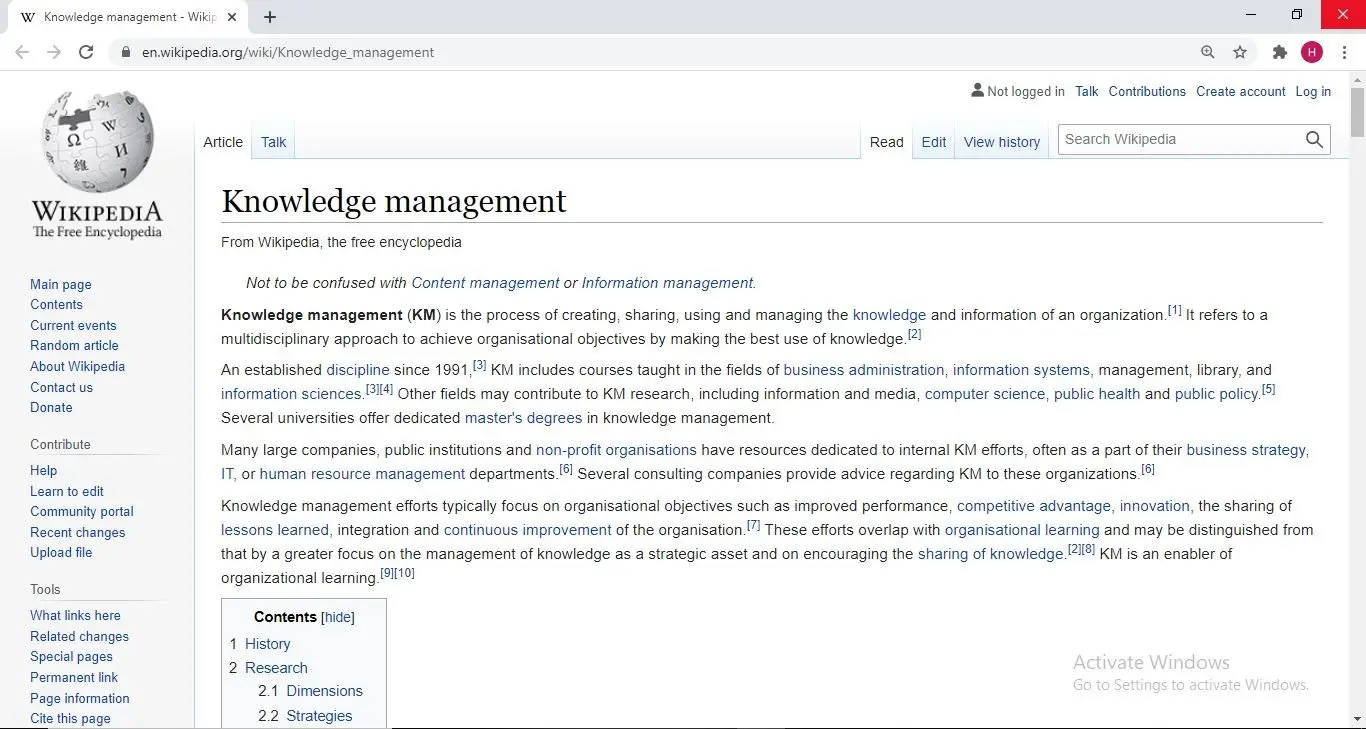Open the Chrome three-dot menu
1366x729 pixels.
[1345, 52]
